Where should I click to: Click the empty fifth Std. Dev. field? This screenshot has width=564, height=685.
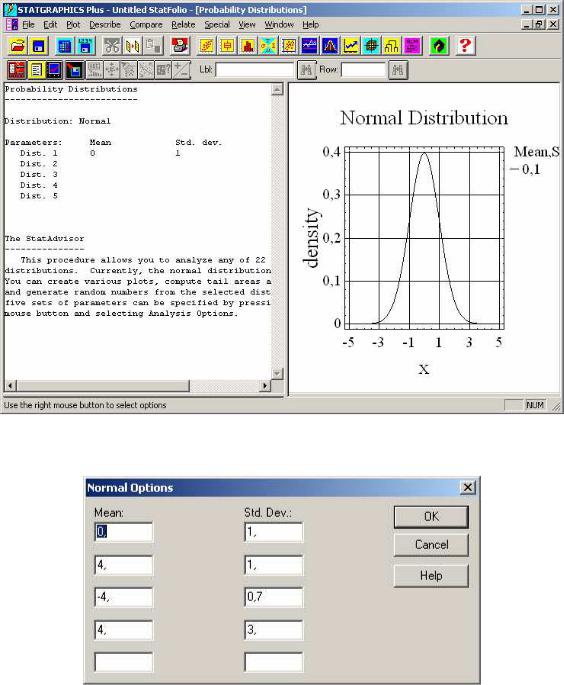tap(273, 662)
